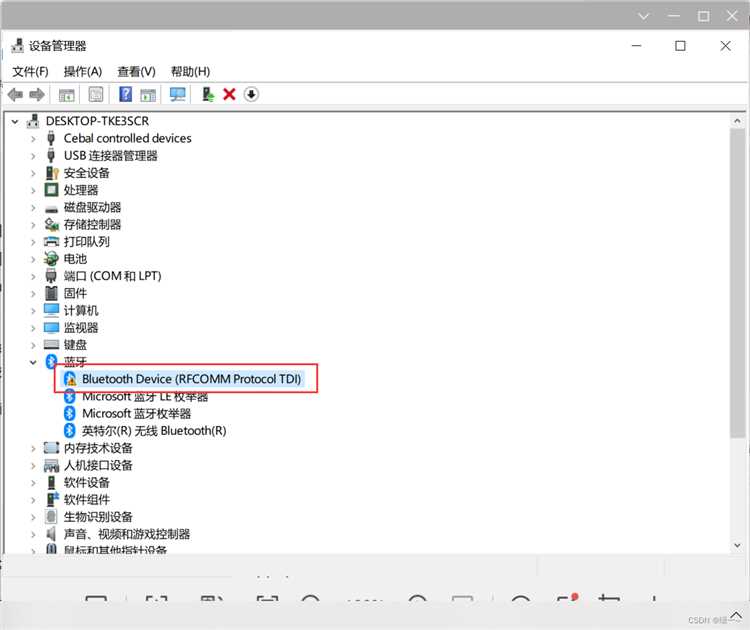Maximize the Device Manager window

(x=680, y=45)
